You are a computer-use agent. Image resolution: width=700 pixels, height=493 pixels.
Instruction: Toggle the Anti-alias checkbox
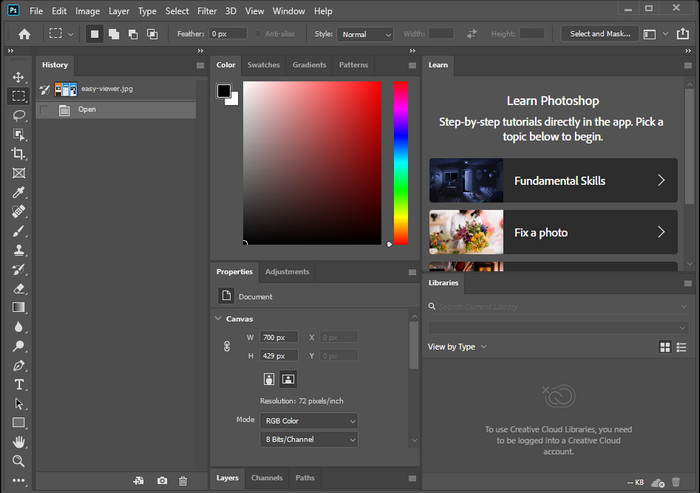click(258, 34)
